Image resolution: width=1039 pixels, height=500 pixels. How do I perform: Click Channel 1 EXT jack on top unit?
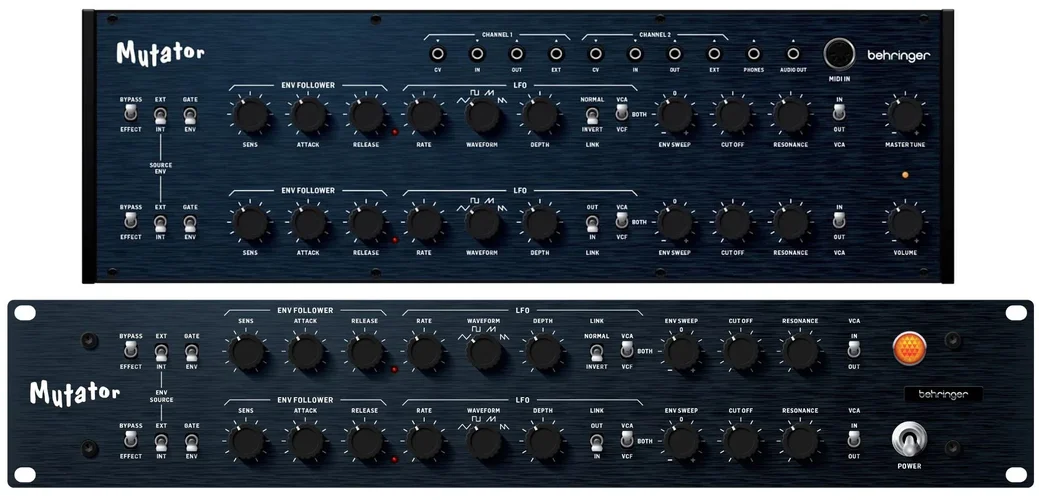556,54
